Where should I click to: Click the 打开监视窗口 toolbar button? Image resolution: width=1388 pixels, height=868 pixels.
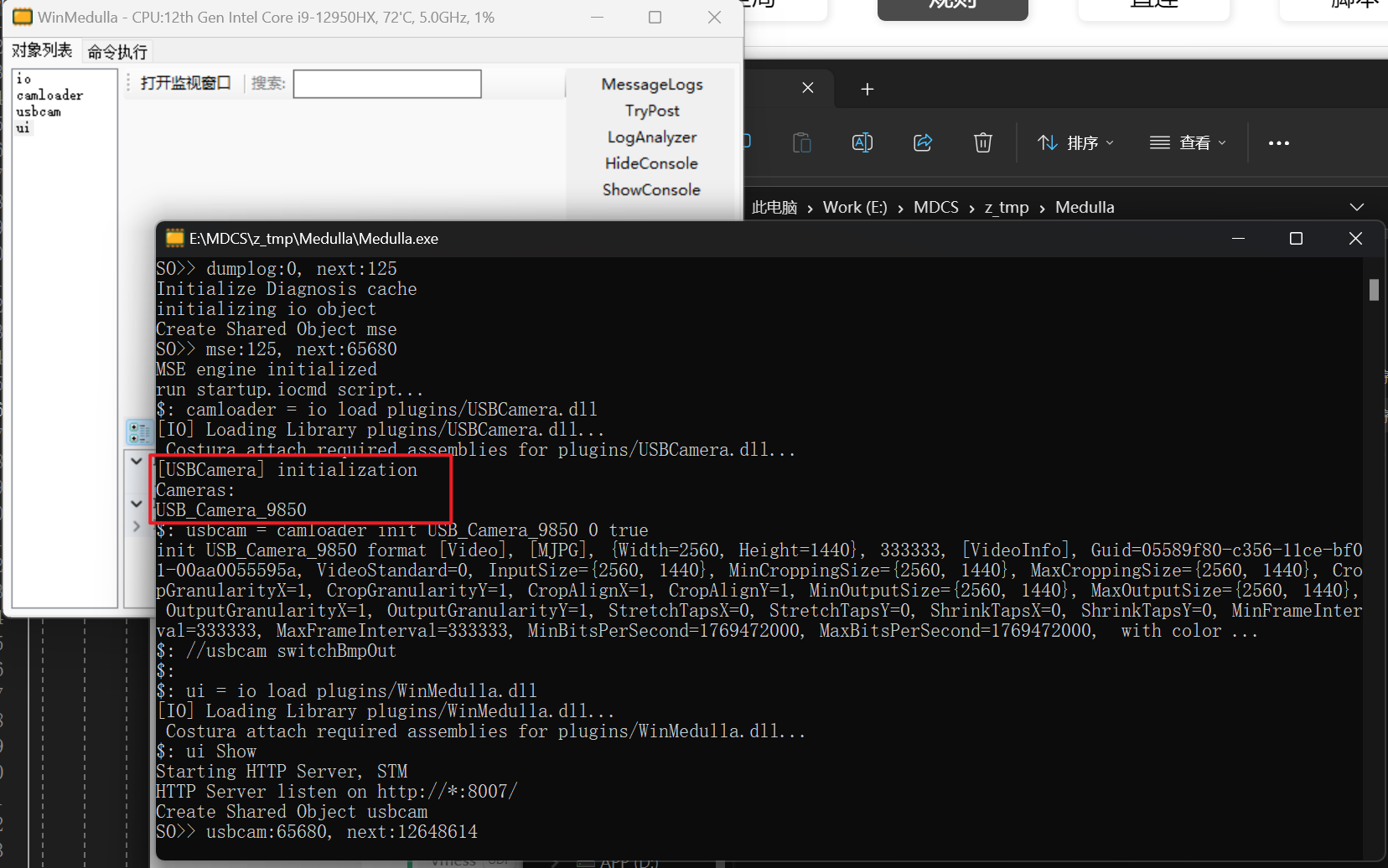point(185,83)
